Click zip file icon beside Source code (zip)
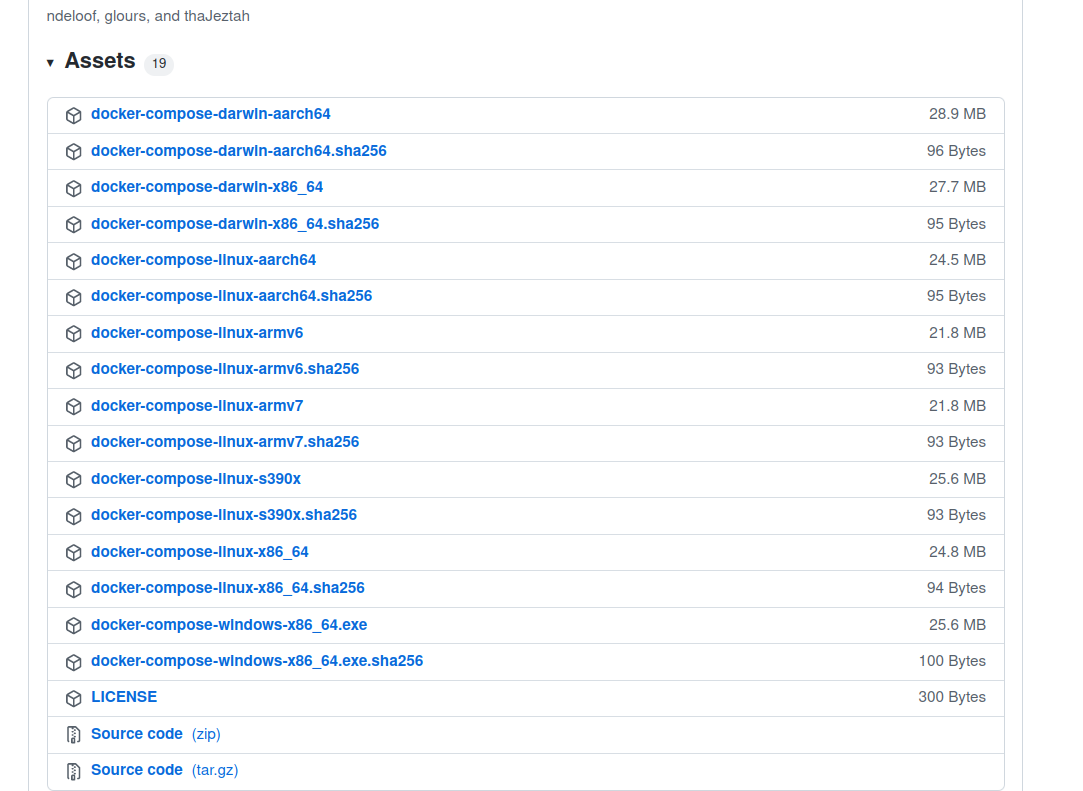The width and height of the screenshot is (1083, 791). tap(74, 735)
